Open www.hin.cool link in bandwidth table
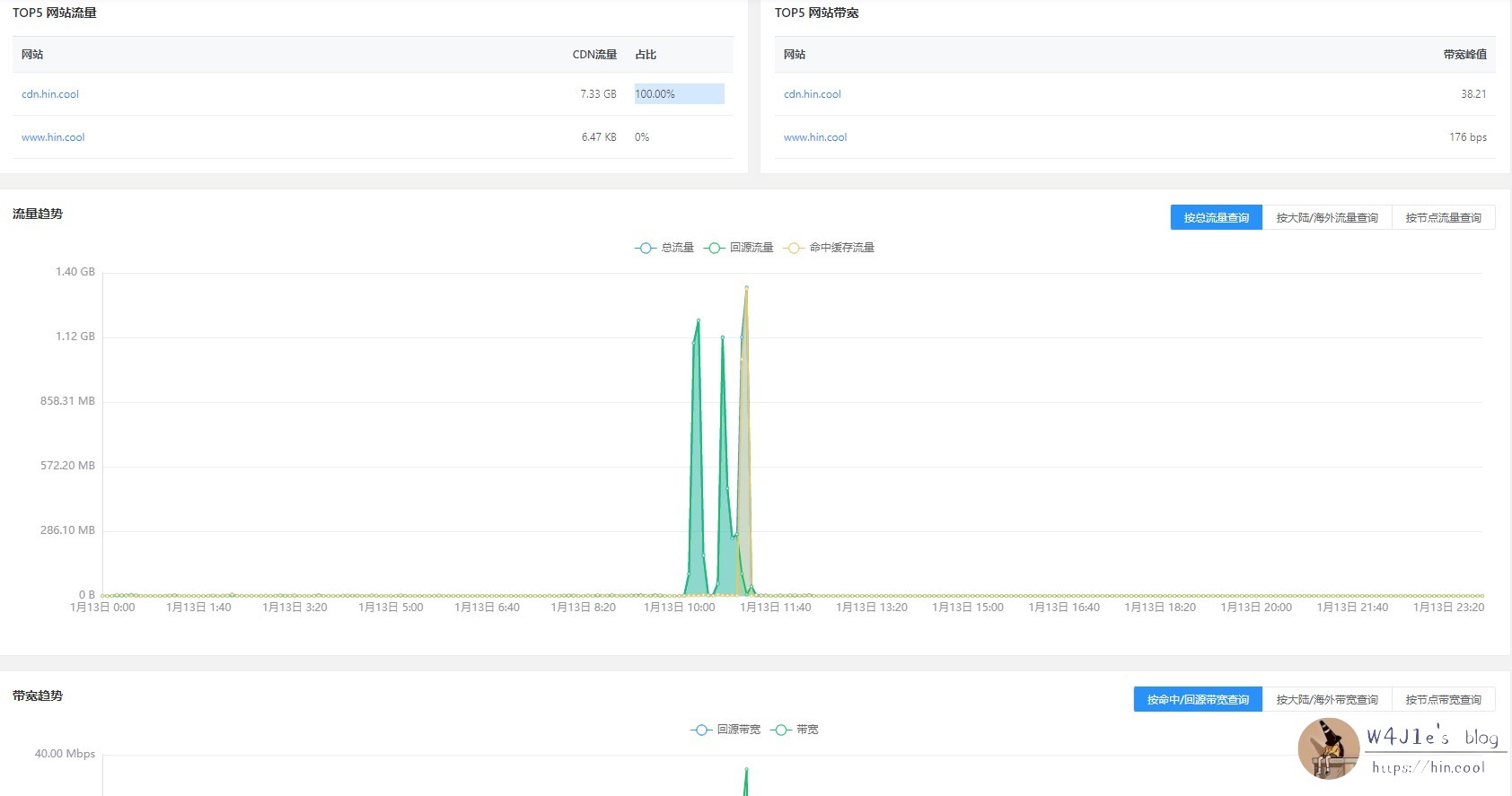This screenshot has height=796, width=1512. point(815,137)
